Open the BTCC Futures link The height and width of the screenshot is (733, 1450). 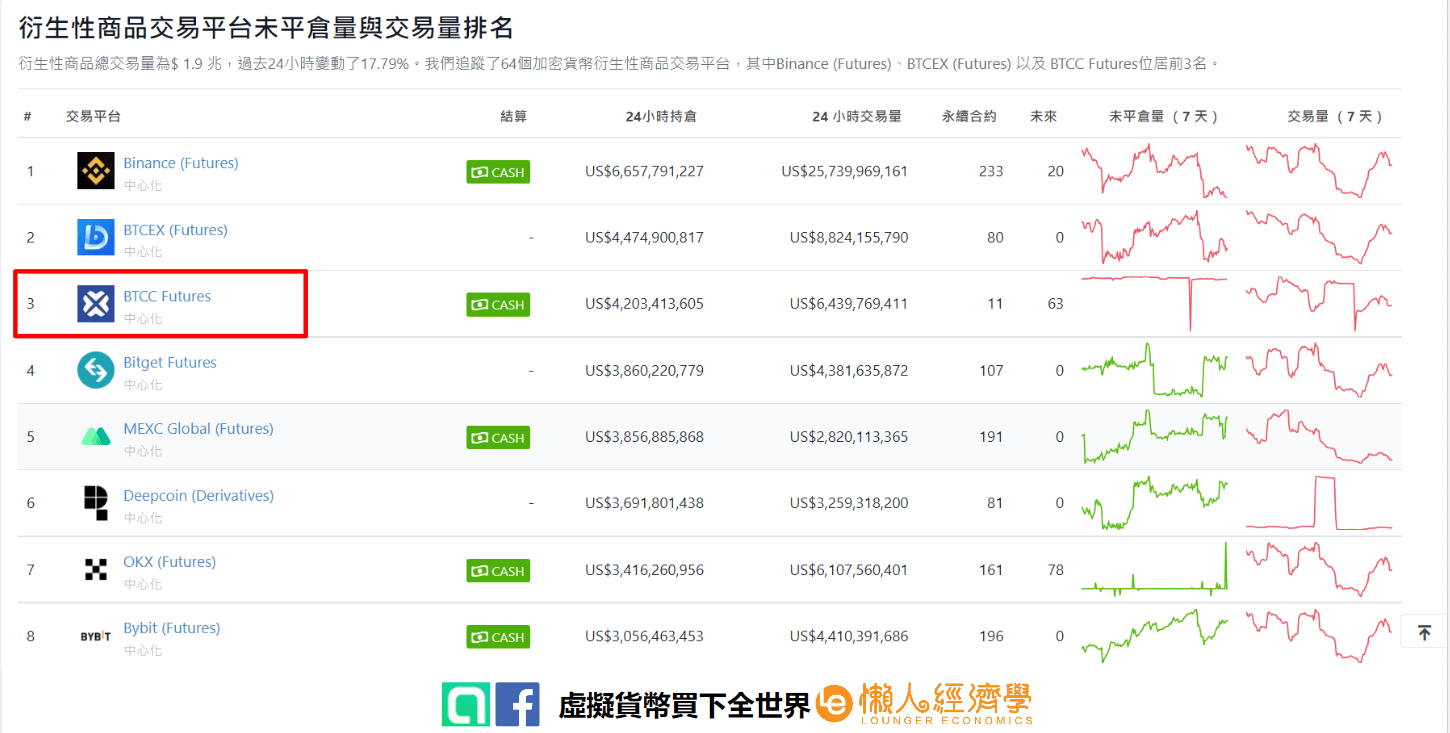coord(167,296)
